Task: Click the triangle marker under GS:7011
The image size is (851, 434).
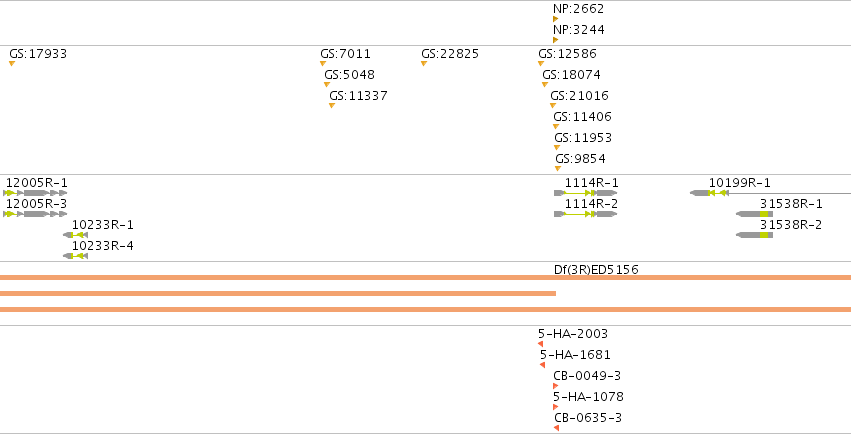Action: 323,63
